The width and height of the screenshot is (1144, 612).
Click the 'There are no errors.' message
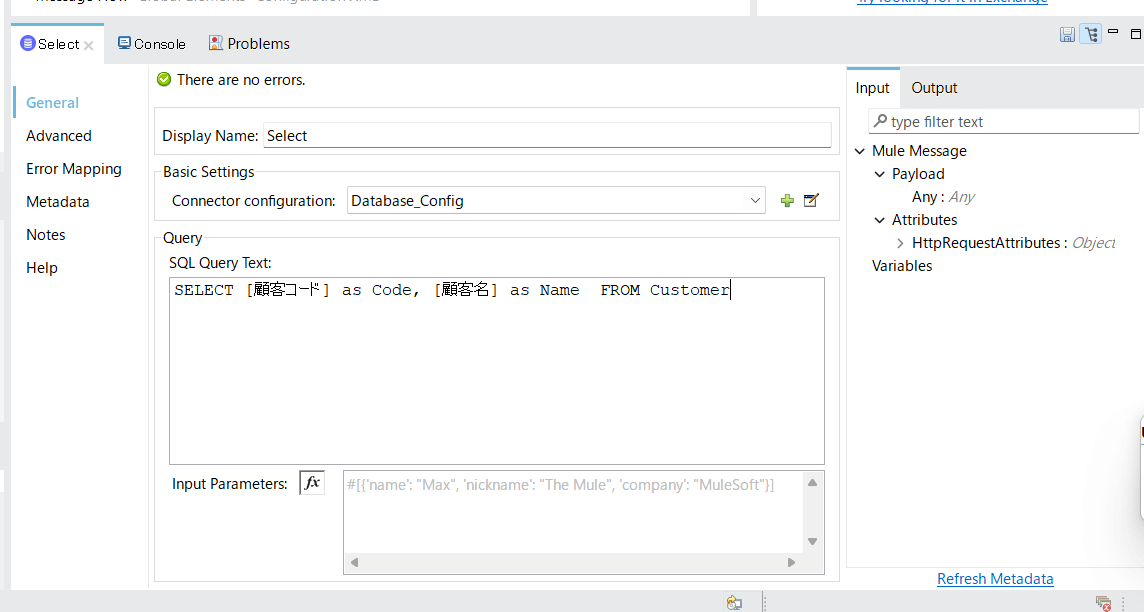tap(241, 80)
